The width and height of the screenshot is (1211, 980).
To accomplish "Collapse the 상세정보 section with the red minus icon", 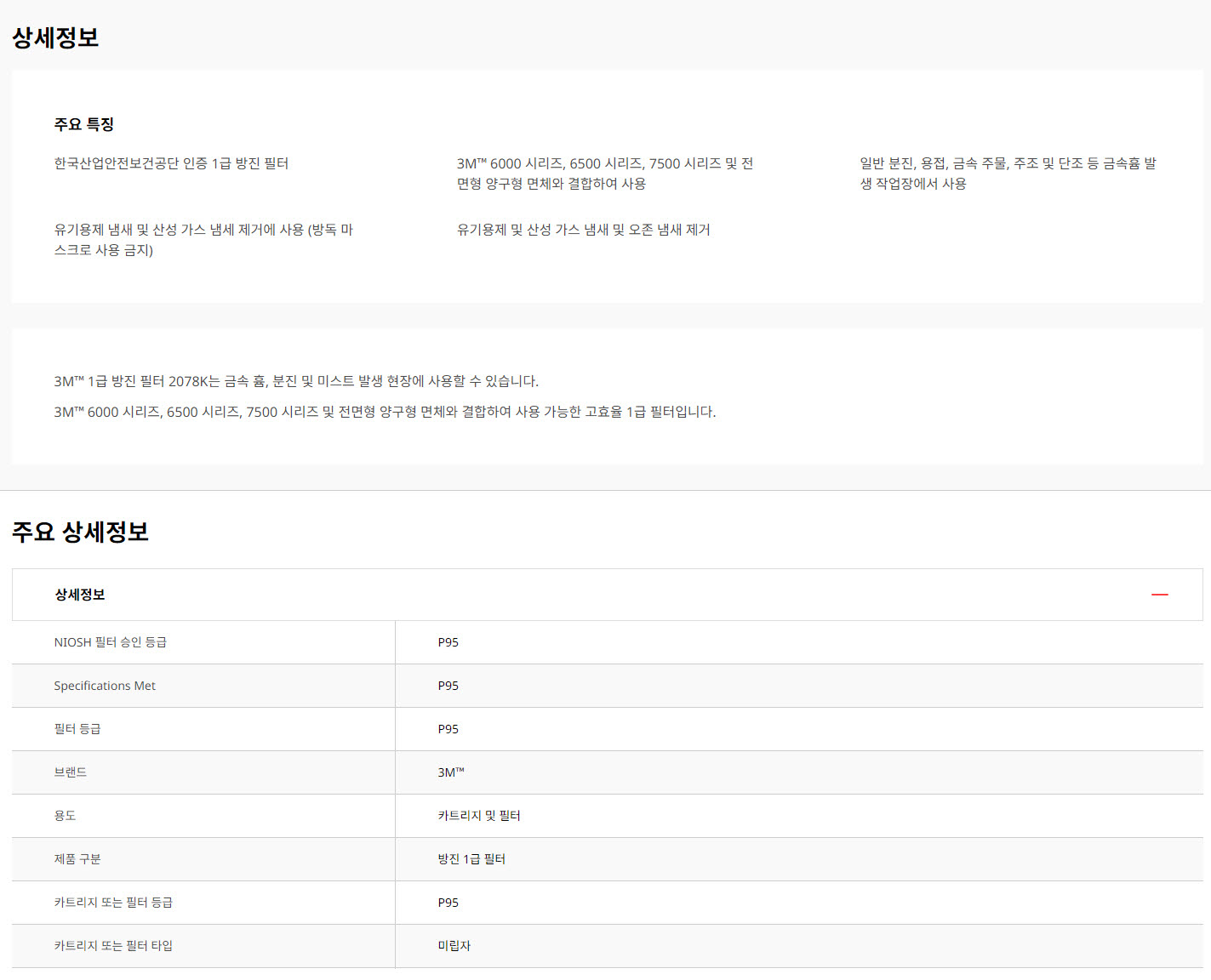I will (1159, 595).
